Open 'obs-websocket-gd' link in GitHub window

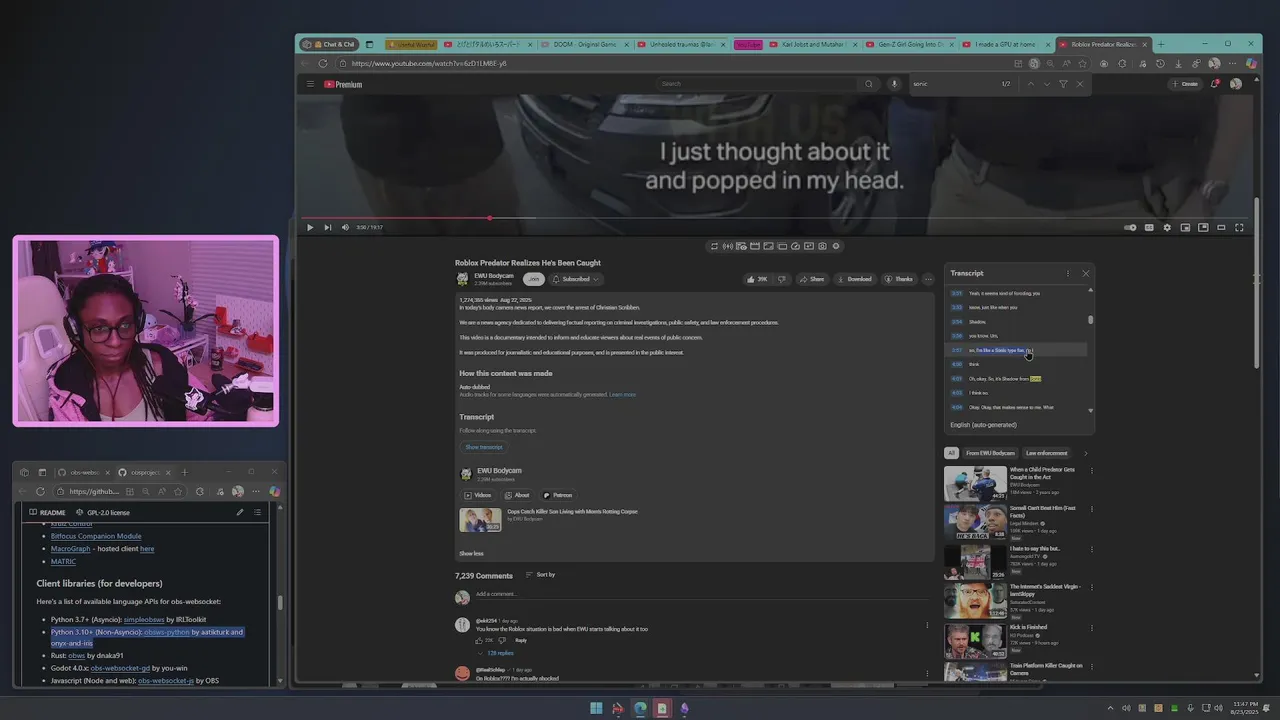coord(120,668)
